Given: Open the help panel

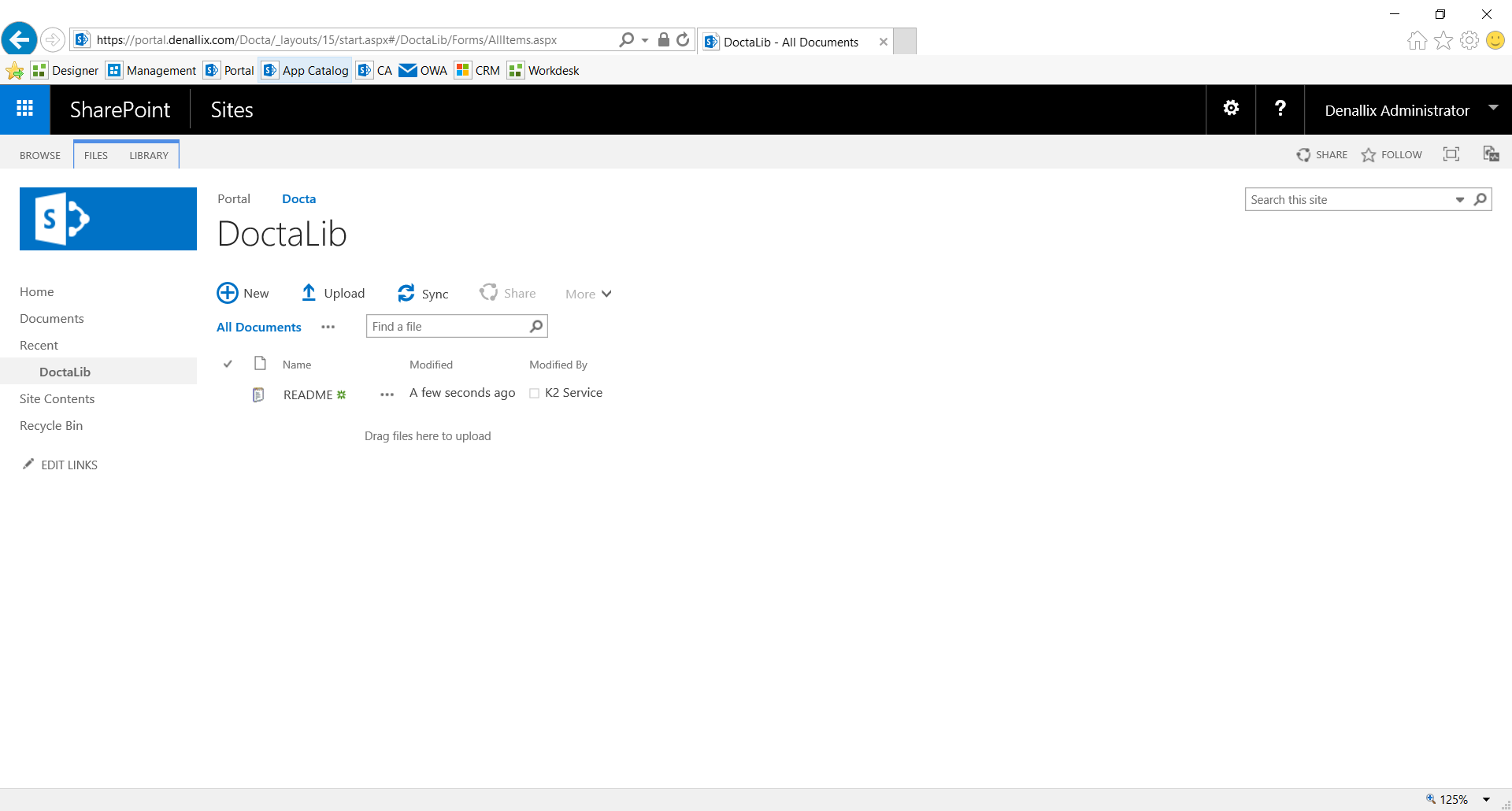Looking at the screenshot, I should (x=1280, y=109).
